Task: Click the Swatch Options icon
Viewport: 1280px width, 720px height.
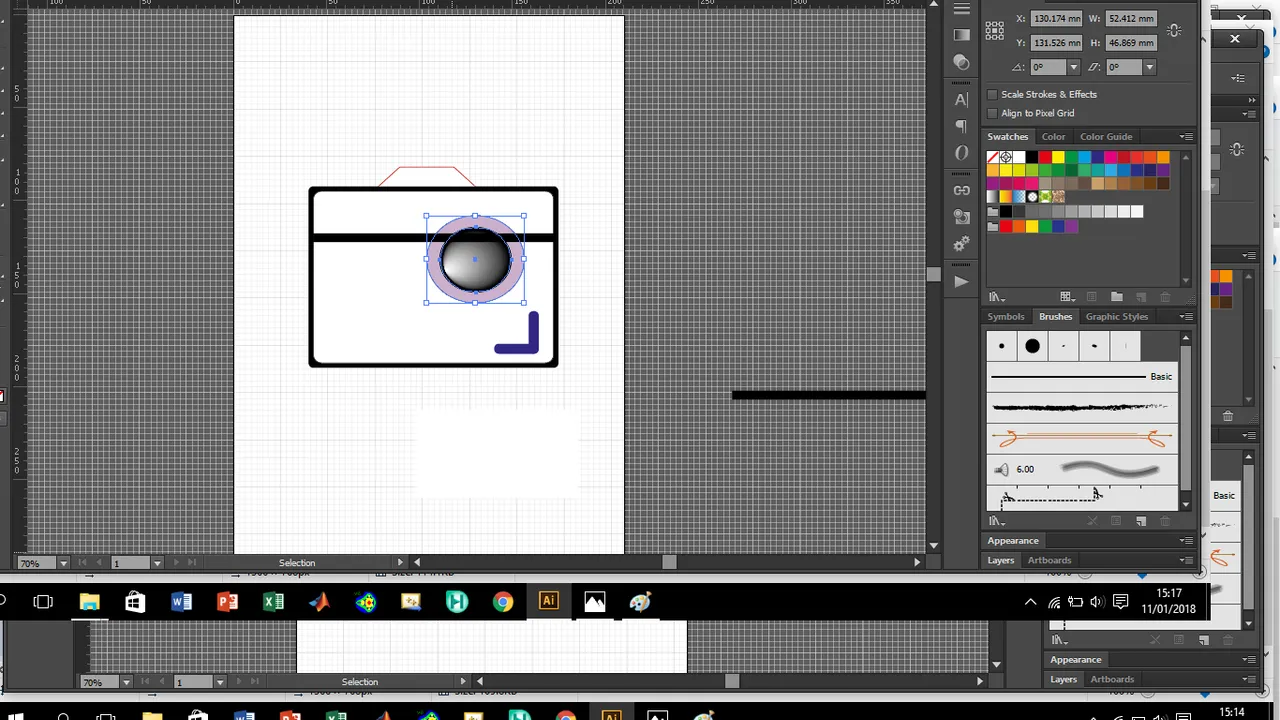Action: [x=1092, y=297]
